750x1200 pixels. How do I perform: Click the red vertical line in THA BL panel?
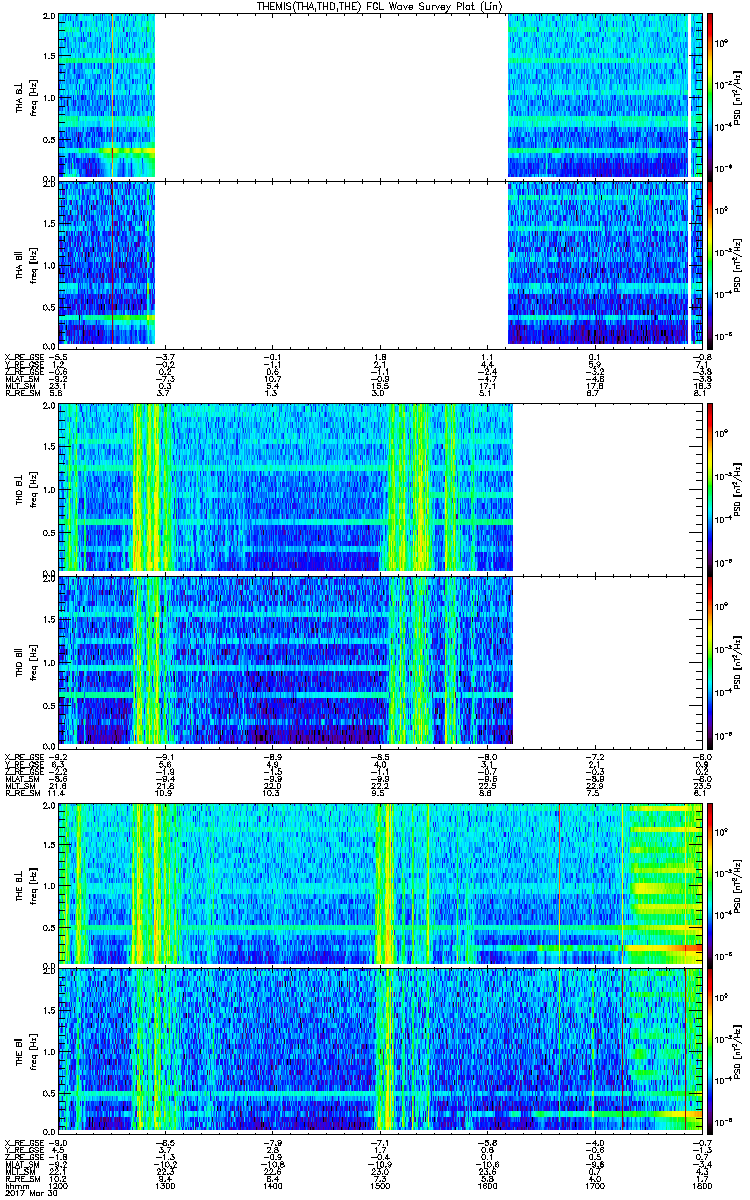[112, 96]
